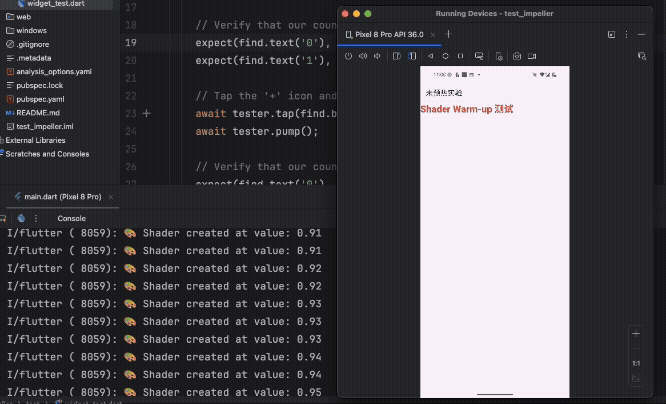Place cursor on expect(find.text('1') line

point(262,60)
